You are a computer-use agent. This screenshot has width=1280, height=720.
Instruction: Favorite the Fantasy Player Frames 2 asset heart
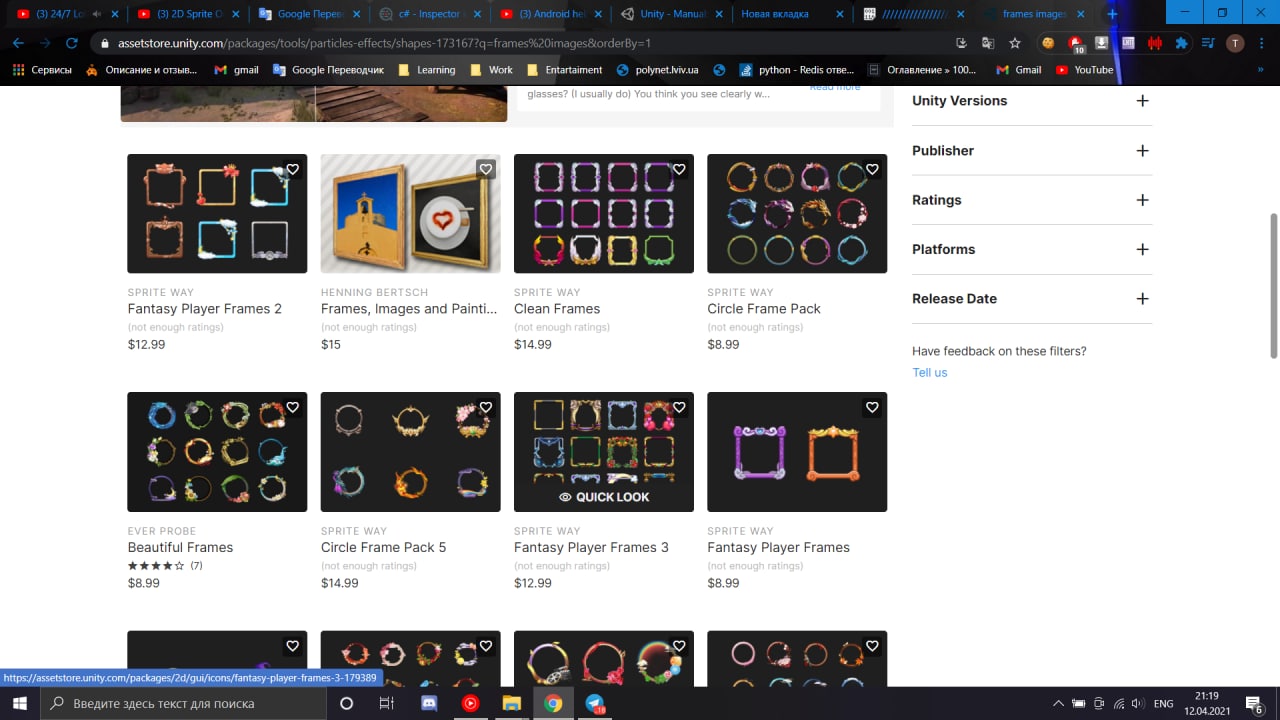293,169
